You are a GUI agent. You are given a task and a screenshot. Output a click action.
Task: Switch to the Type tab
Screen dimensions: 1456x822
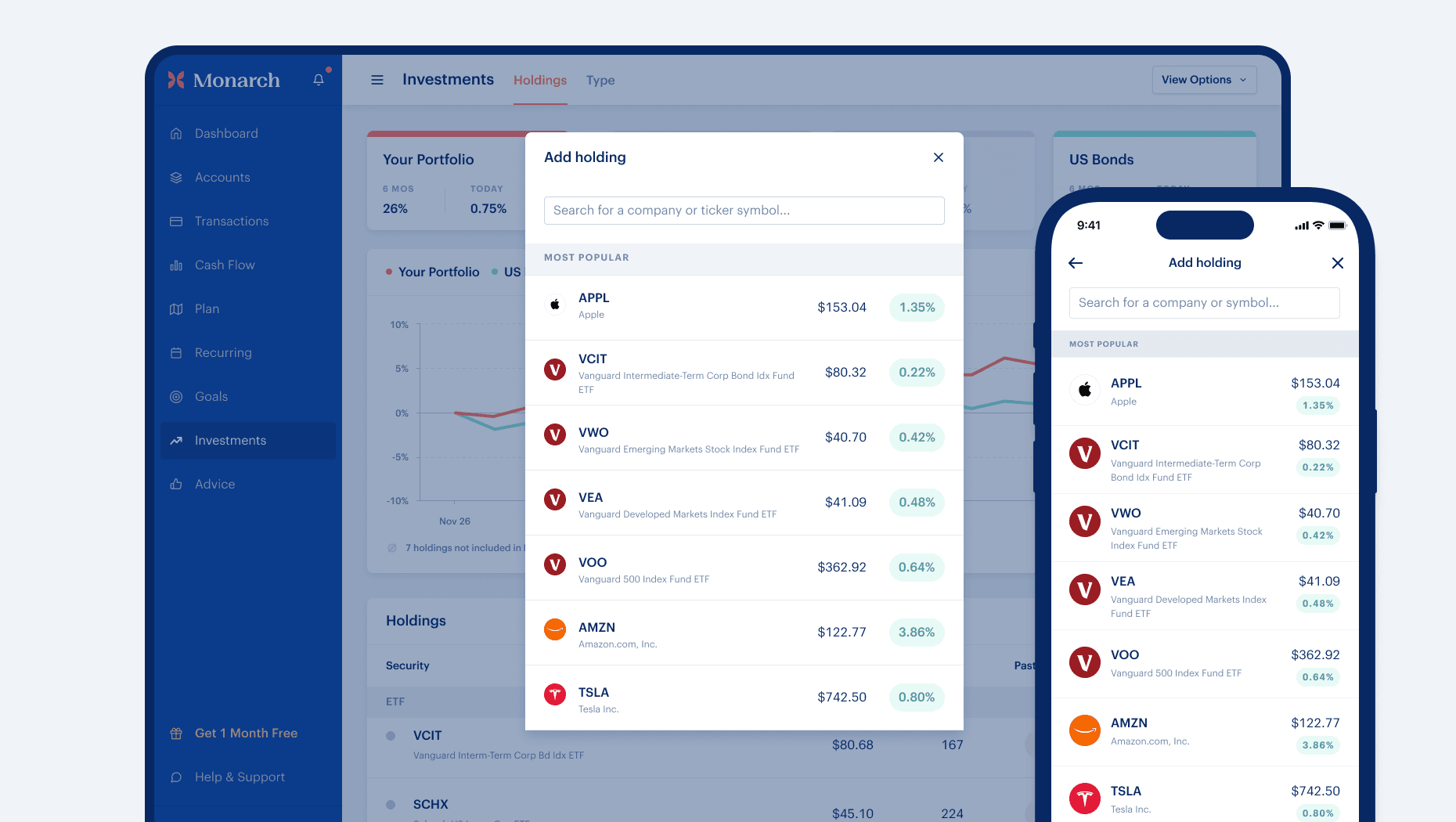[600, 80]
